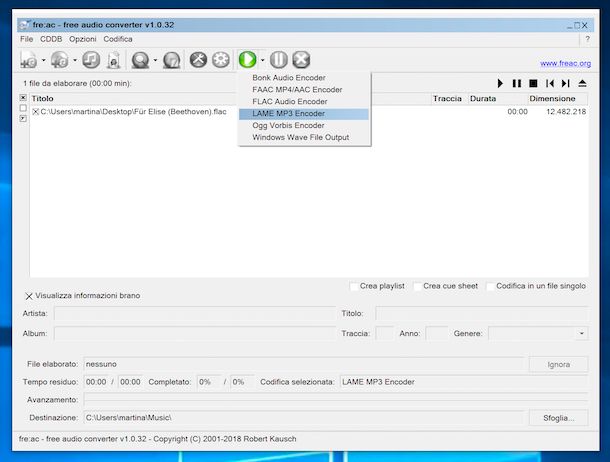Click the clear joblist document icon

tap(114, 60)
